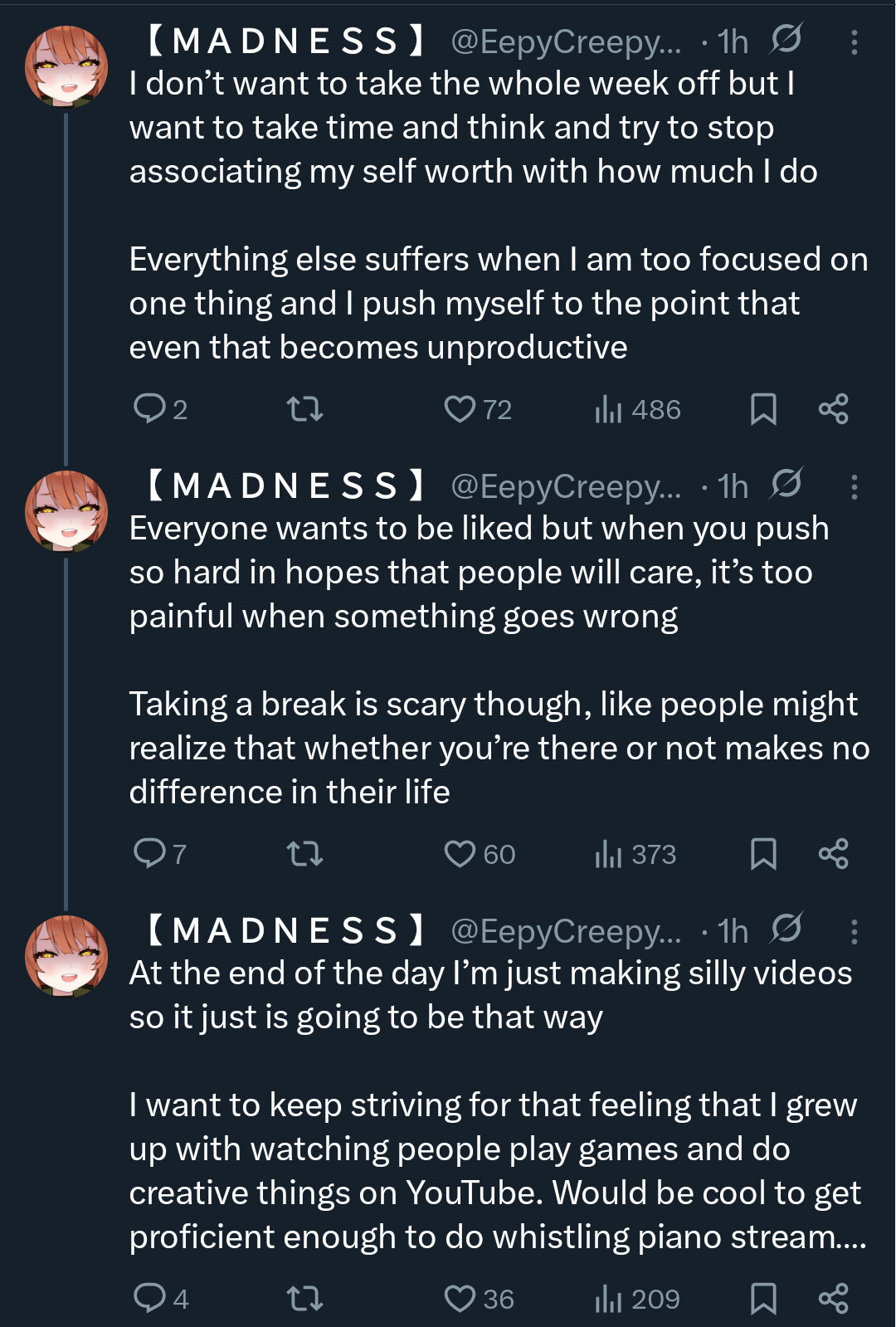Repost the first tweet about taking time off

tap(304, 408)
